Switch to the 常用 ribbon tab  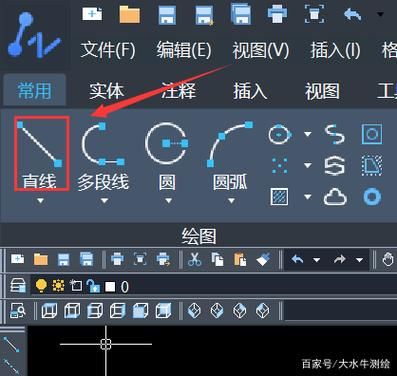[x=35, y=91]
